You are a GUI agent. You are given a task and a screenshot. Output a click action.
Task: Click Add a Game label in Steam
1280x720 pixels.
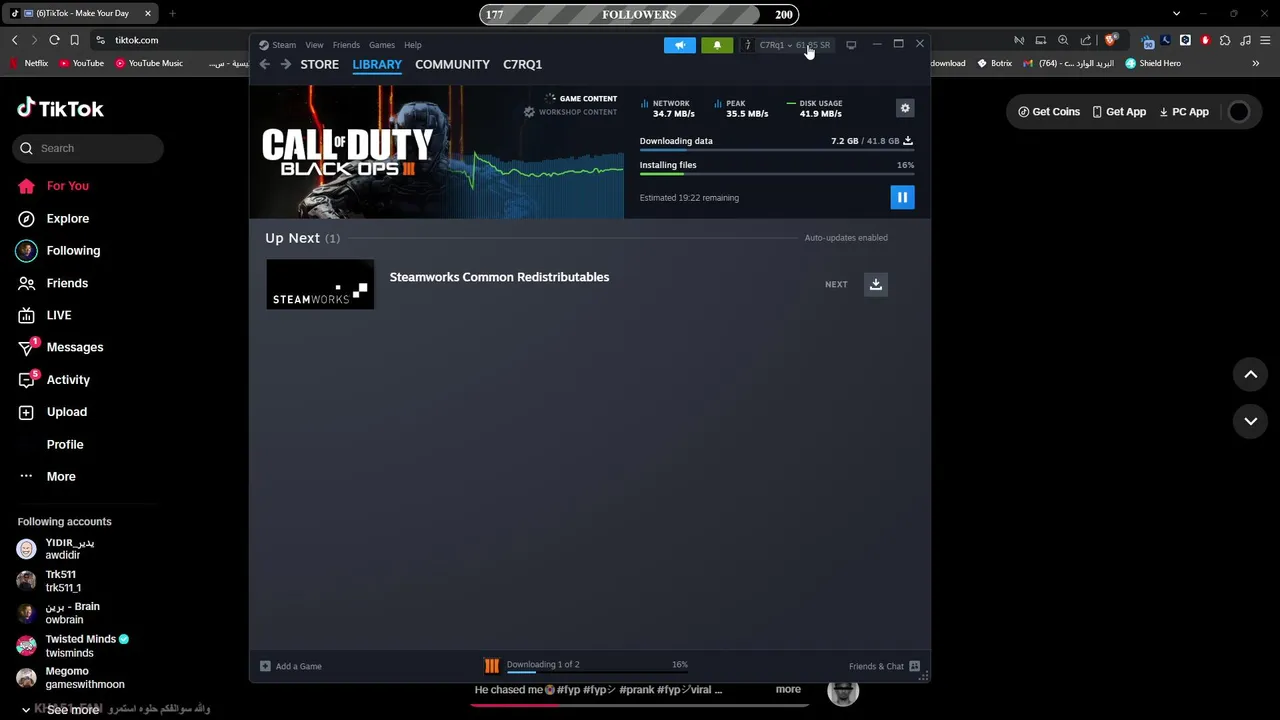298,666
